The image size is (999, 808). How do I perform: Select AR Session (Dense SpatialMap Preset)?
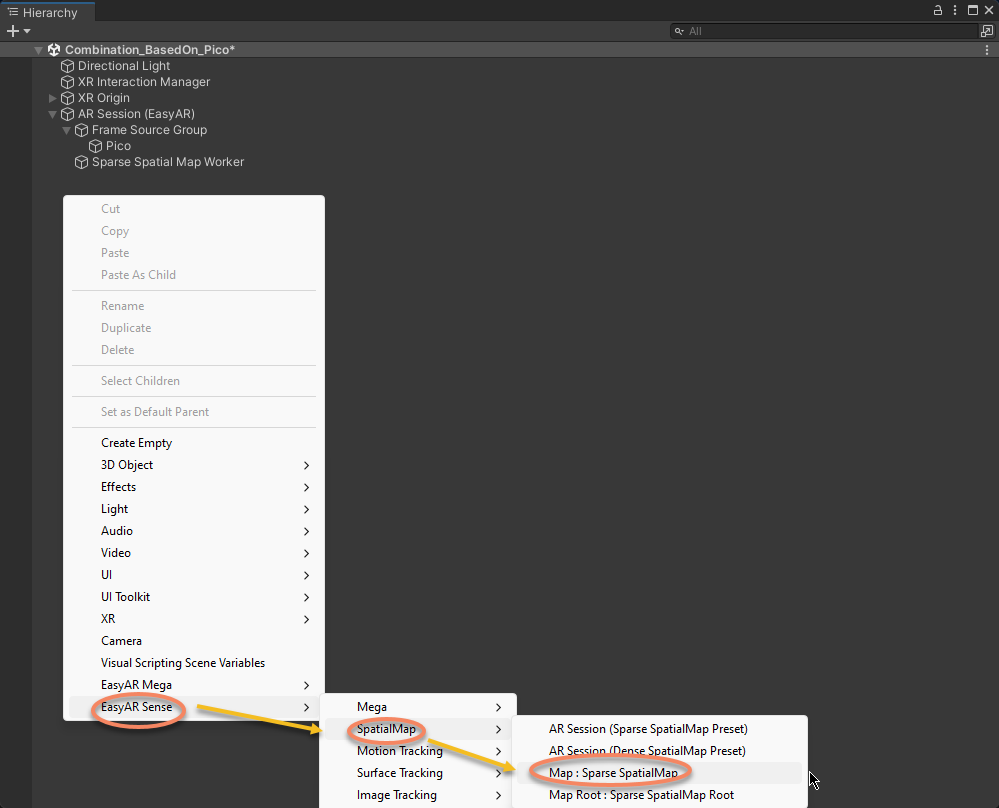pyautogui.click(x=647, y=751)
